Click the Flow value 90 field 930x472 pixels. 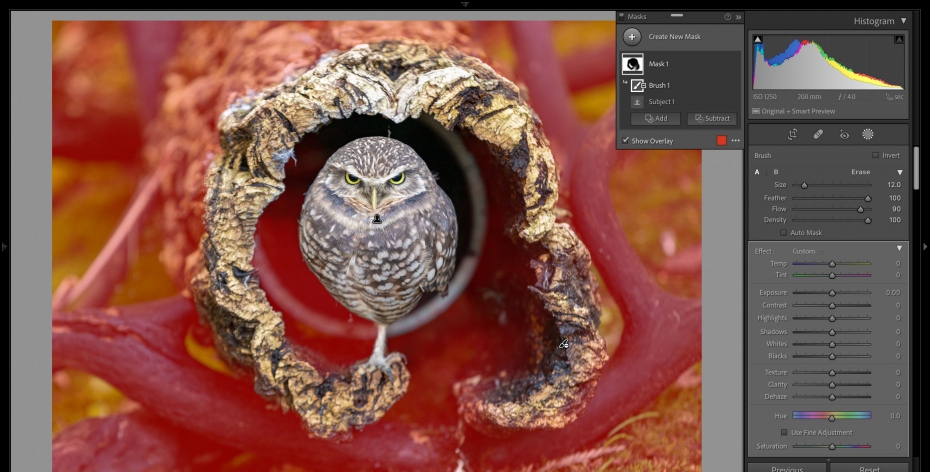(896, 209)
